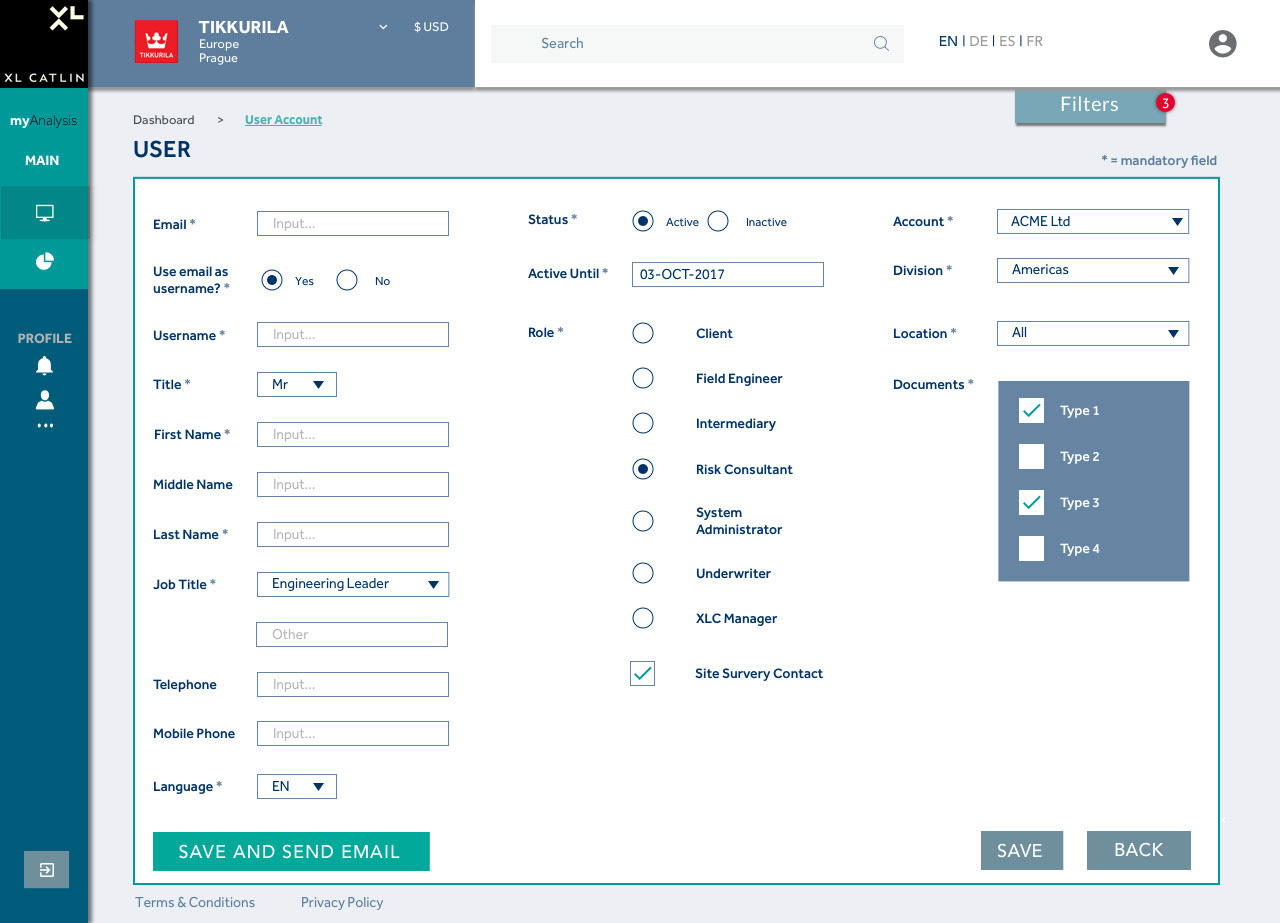The width and height of the screenshot is (1280, 923).
Task: Click the three-dots more icon in sidebar
Action: click(x=44, y=426)
